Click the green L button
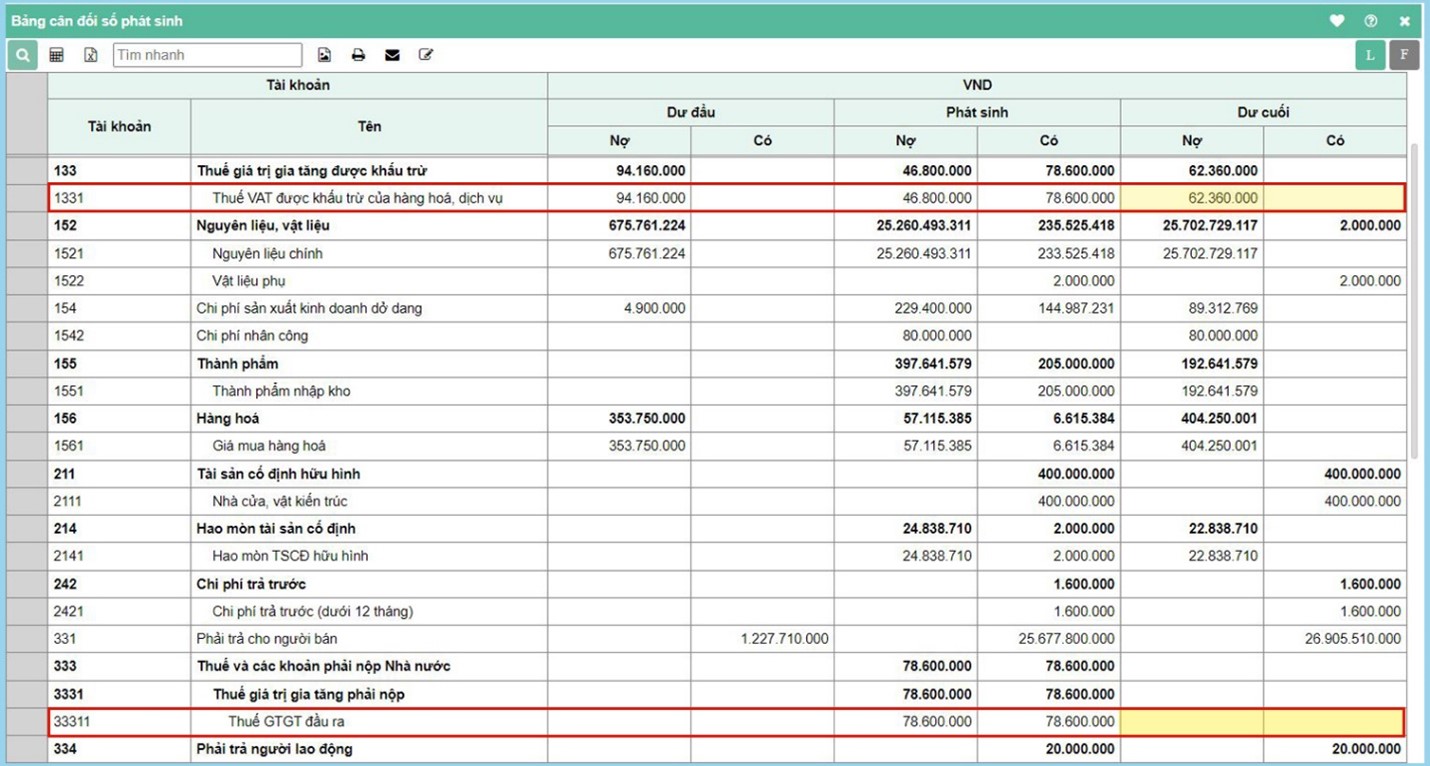 [1370, 55]
